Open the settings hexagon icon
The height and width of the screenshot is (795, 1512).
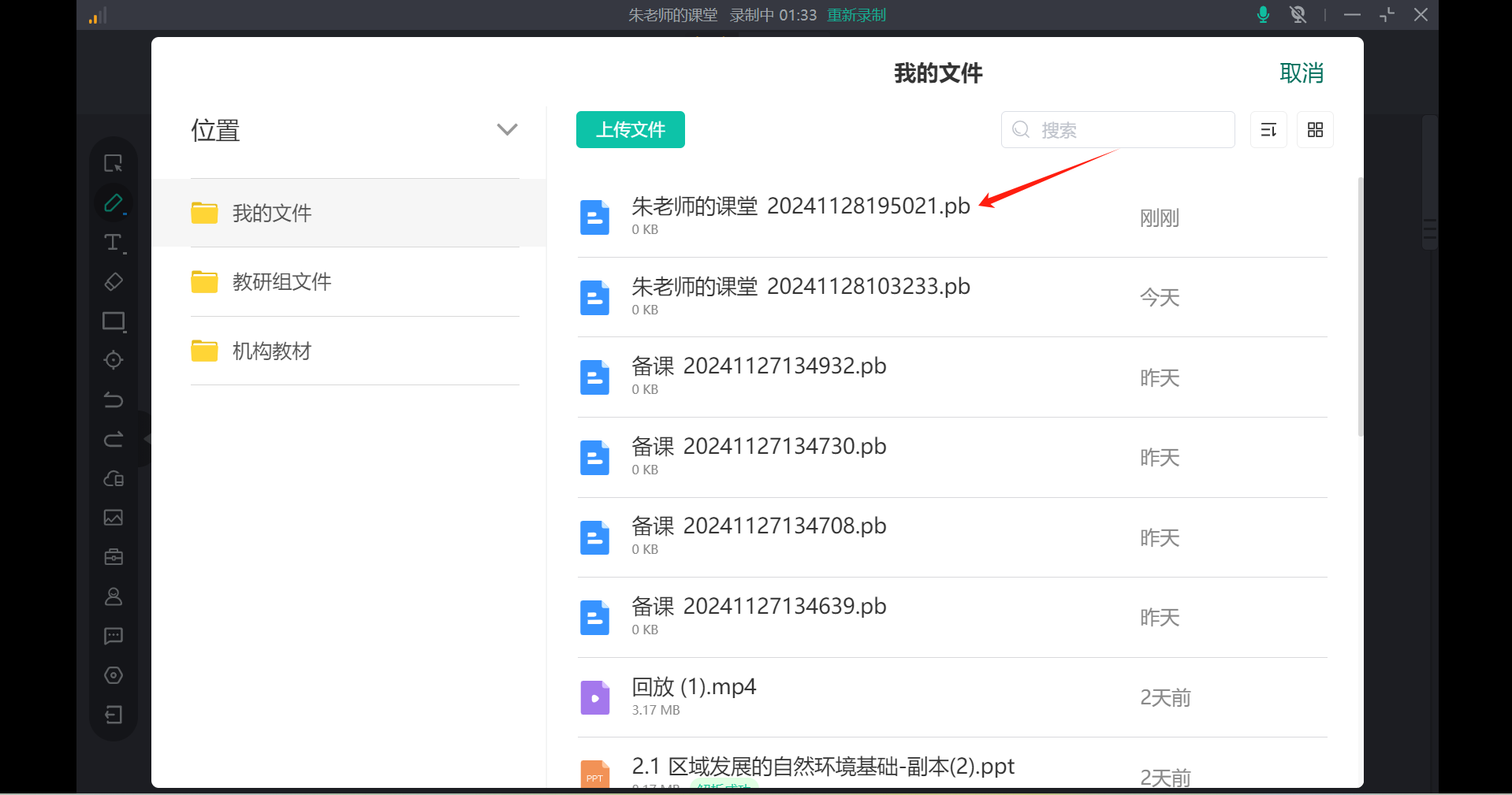(114, 675)
